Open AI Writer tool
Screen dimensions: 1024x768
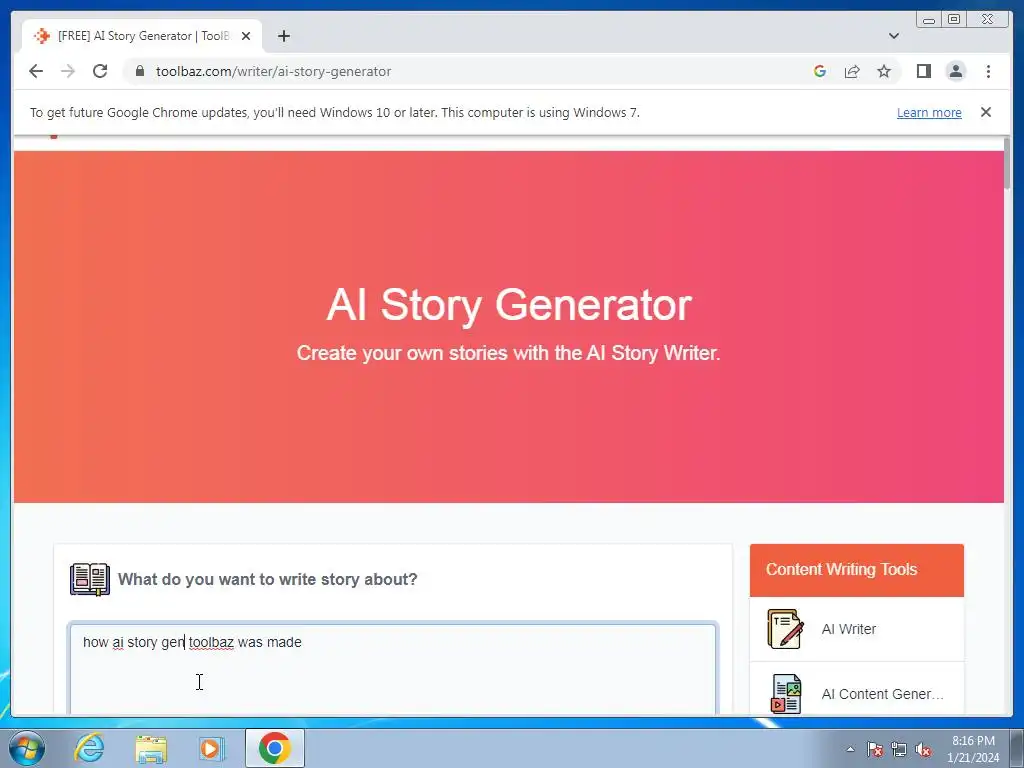point(856,629)
